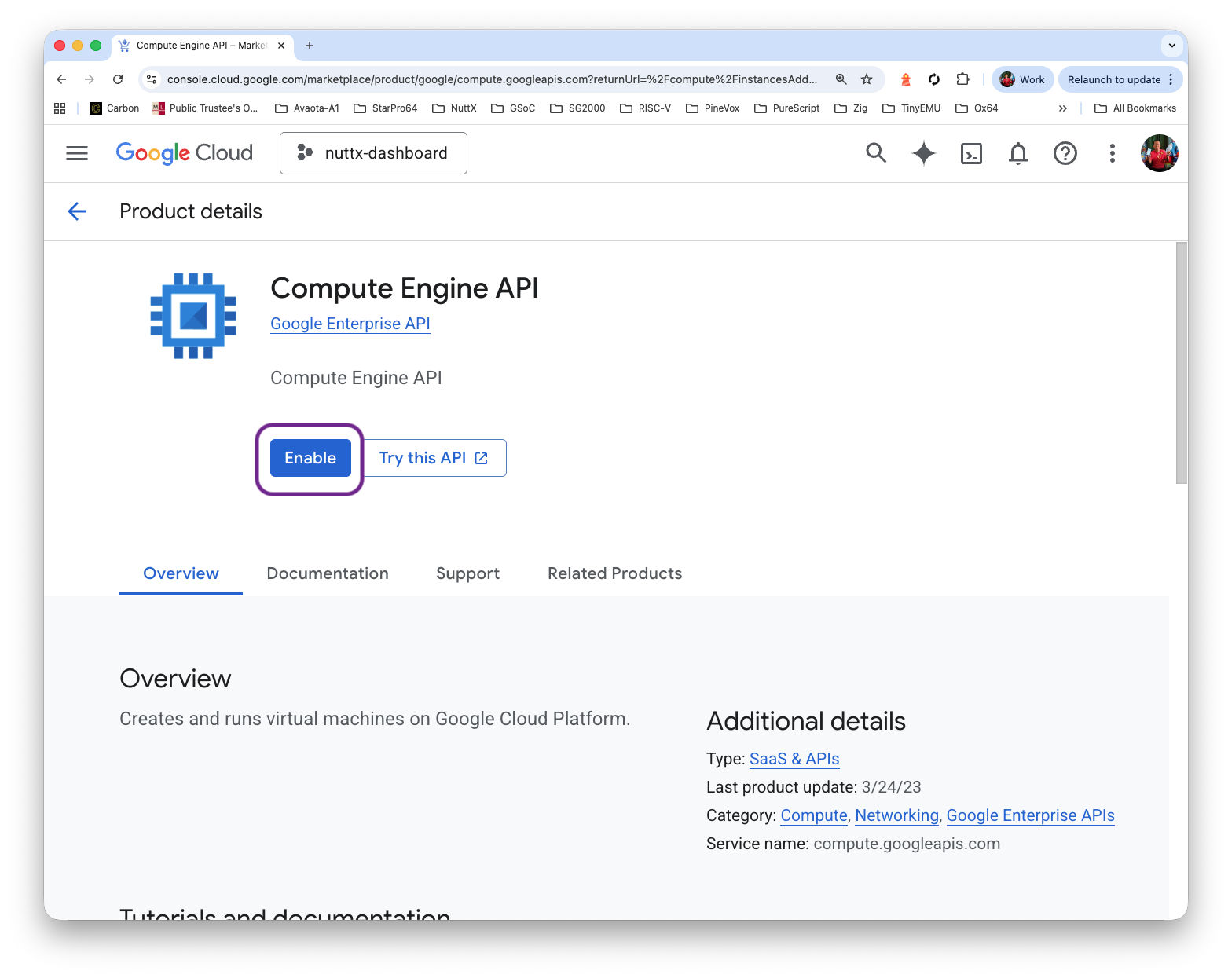
Task: Bookmark this page with the star icon
Action: click(867, 79)
